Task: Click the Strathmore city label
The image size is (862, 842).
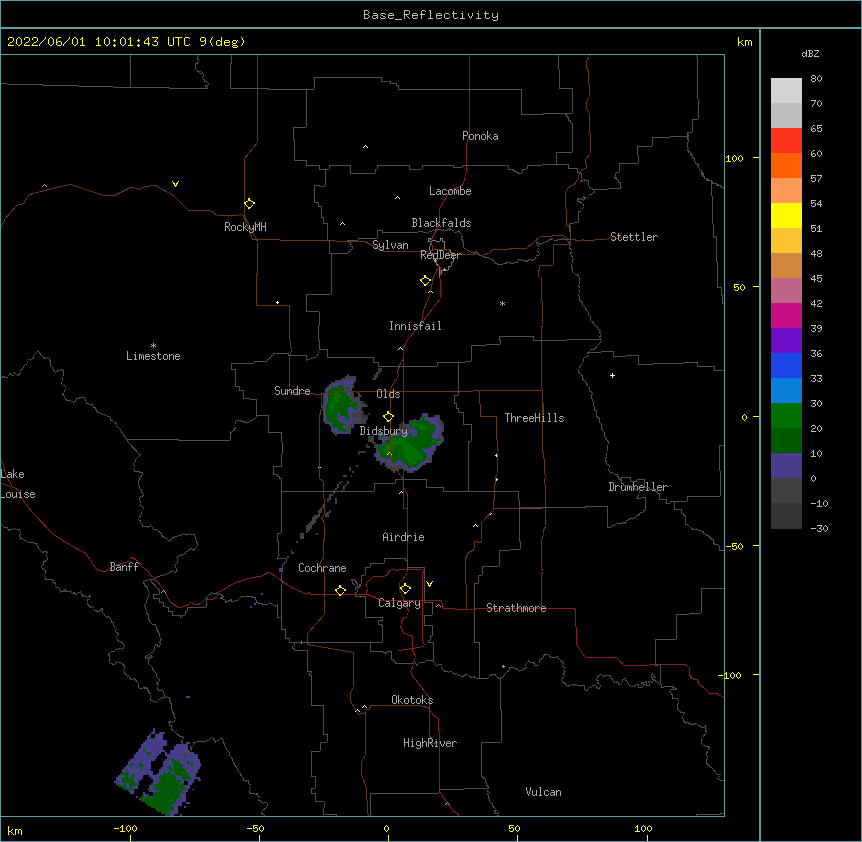Action: click(x=516, y=608)
